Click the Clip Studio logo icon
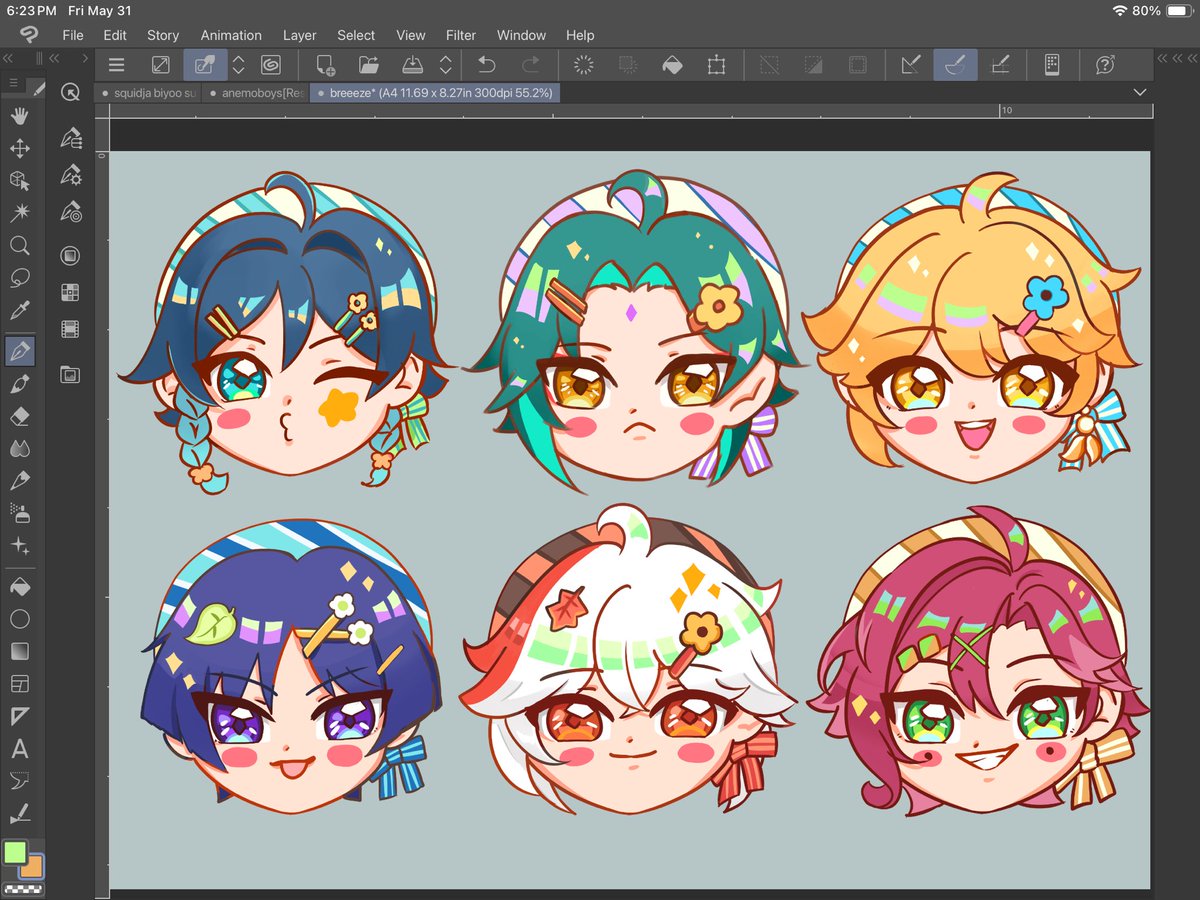This screenshot has width=1200, height=900. pos(28,35)
